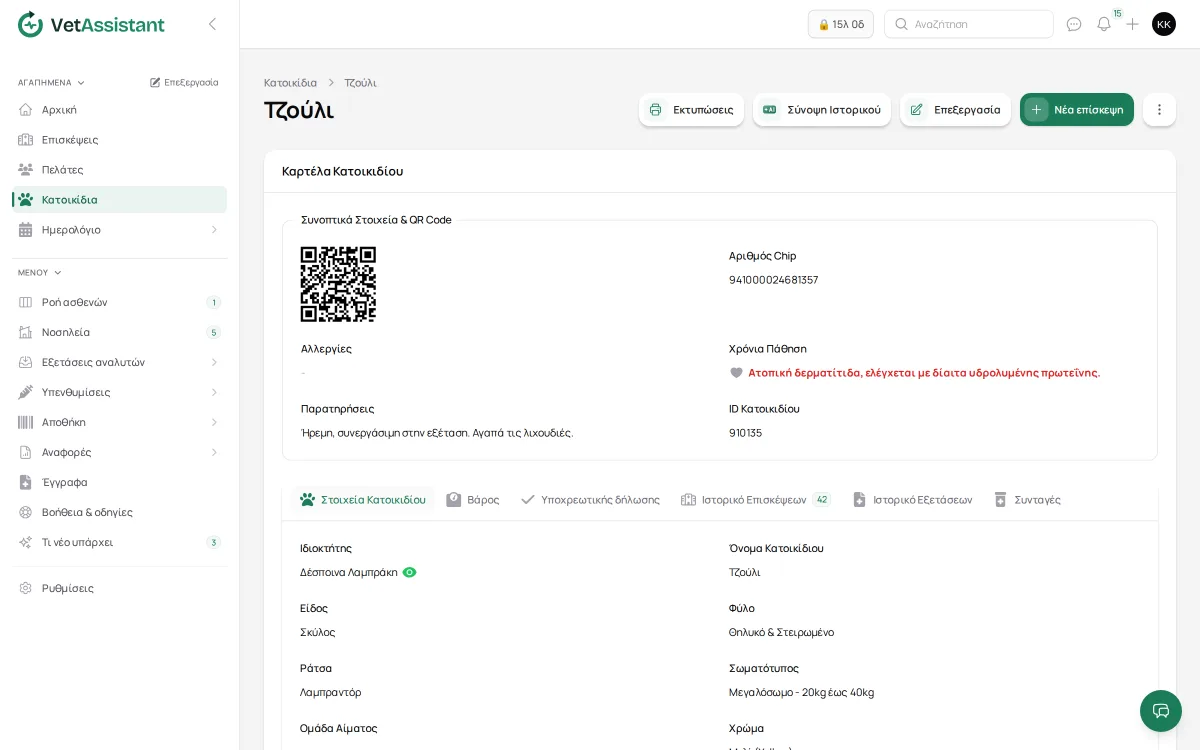The width and height of the screenshot is (1200, 750).
Task: Open the Συνταγές tab
Action: 1027,500
